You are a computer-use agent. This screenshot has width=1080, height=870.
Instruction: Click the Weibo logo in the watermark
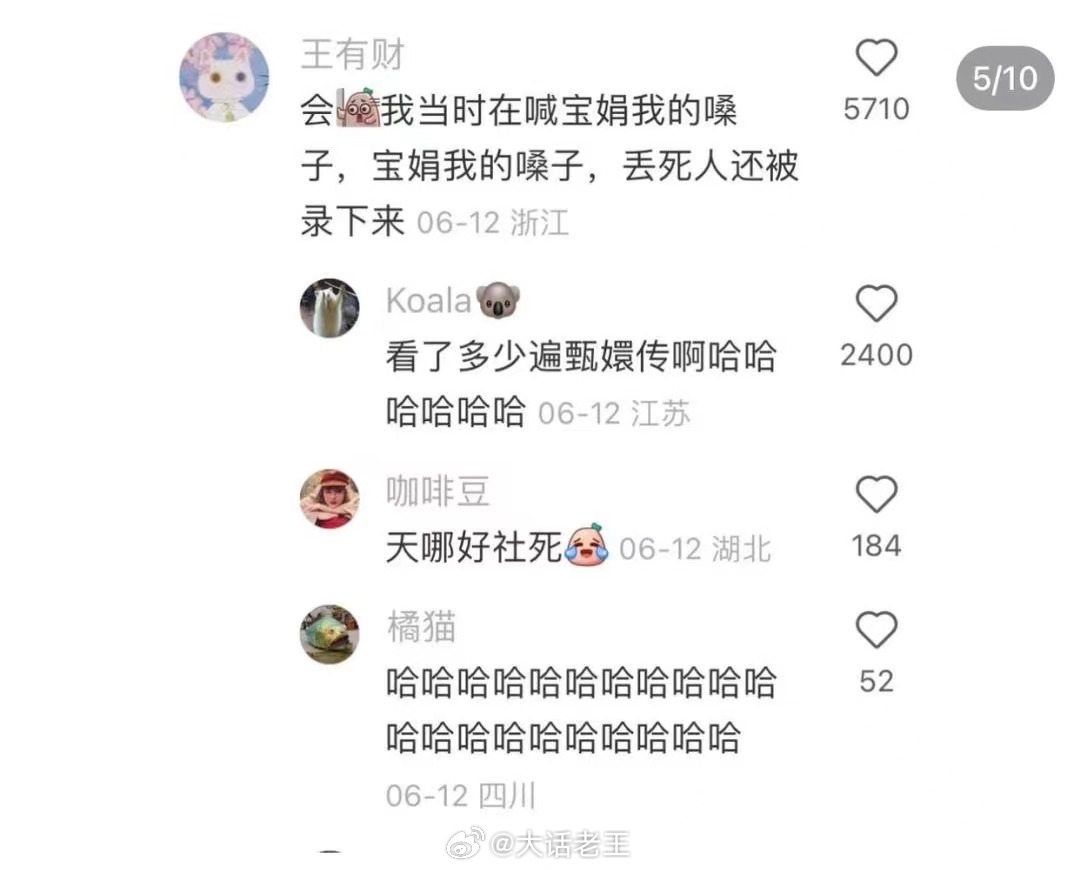coord(465,845)
